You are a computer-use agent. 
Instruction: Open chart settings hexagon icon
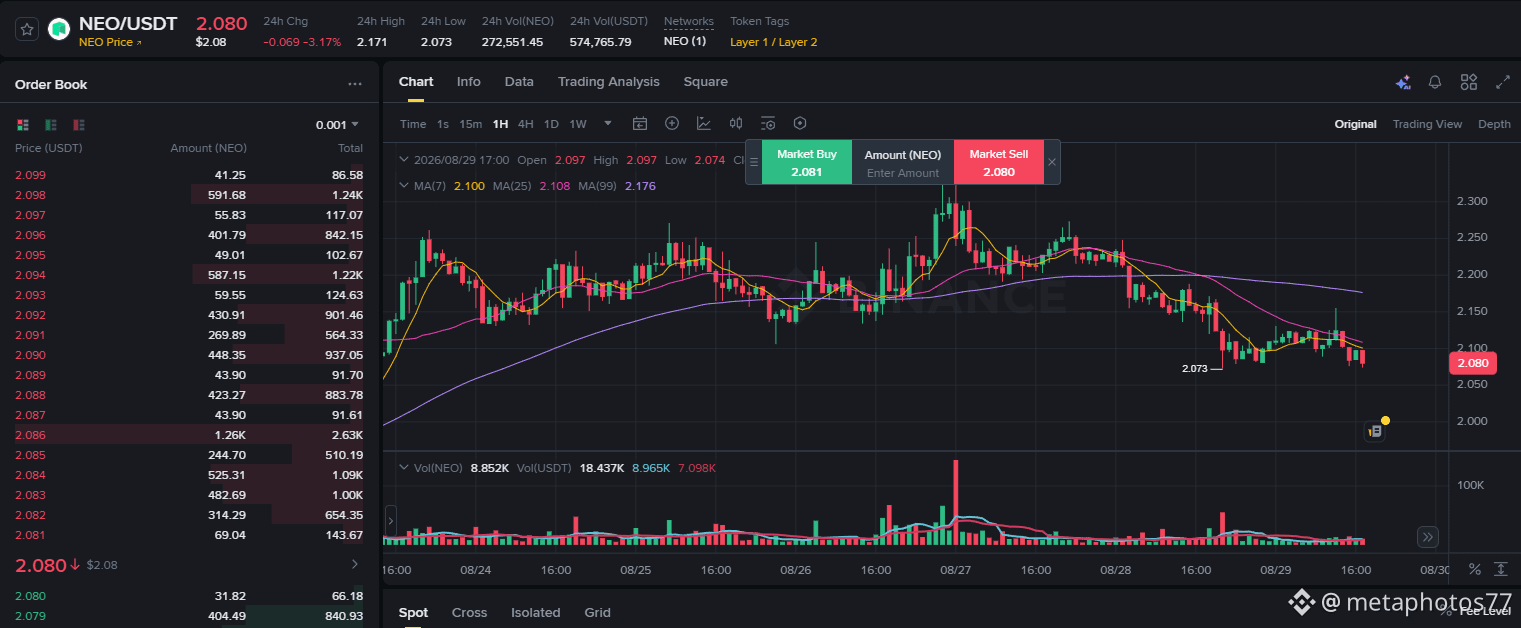point(800,124)
